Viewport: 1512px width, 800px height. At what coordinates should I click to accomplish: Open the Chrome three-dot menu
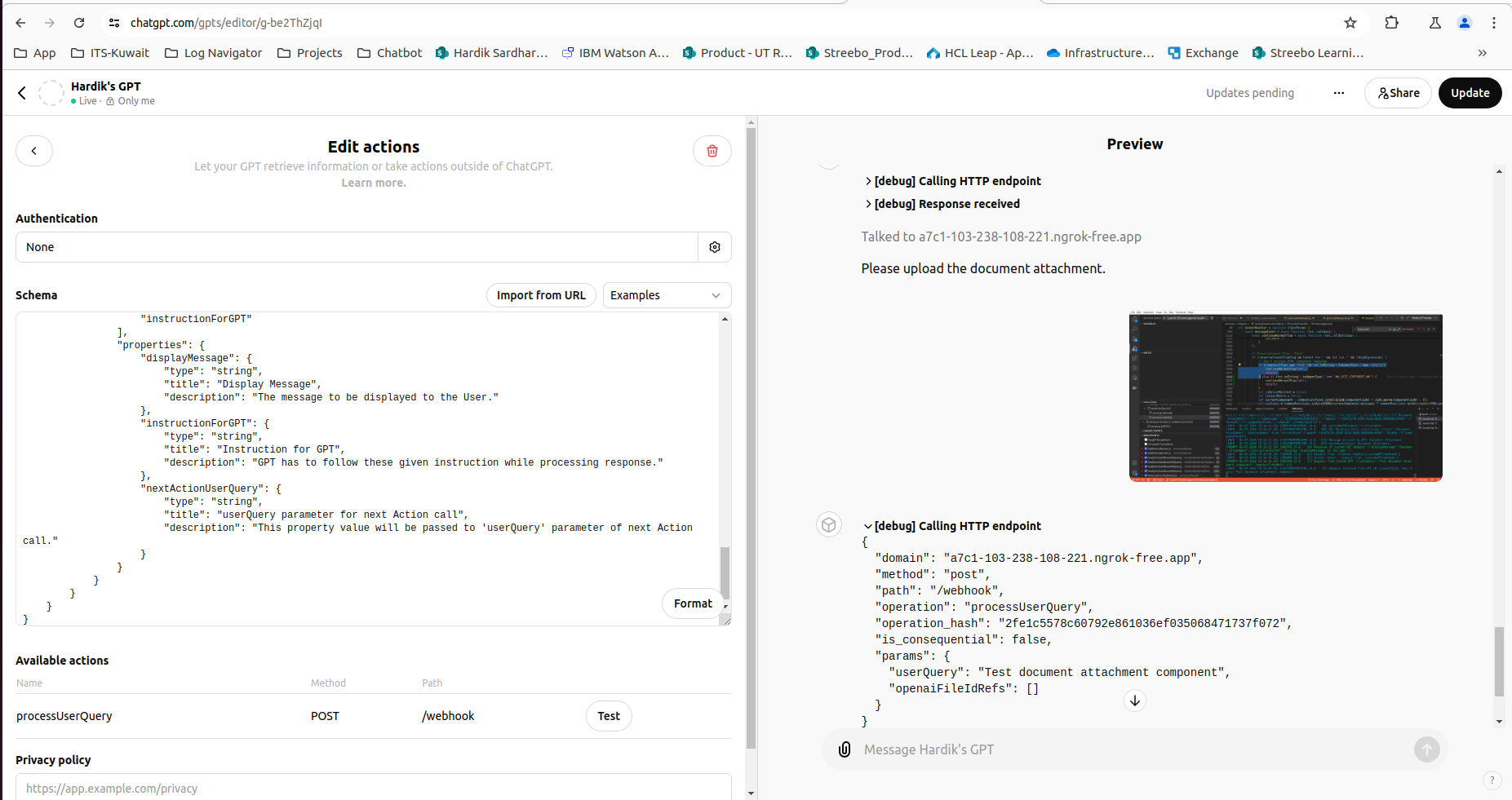1494,23
